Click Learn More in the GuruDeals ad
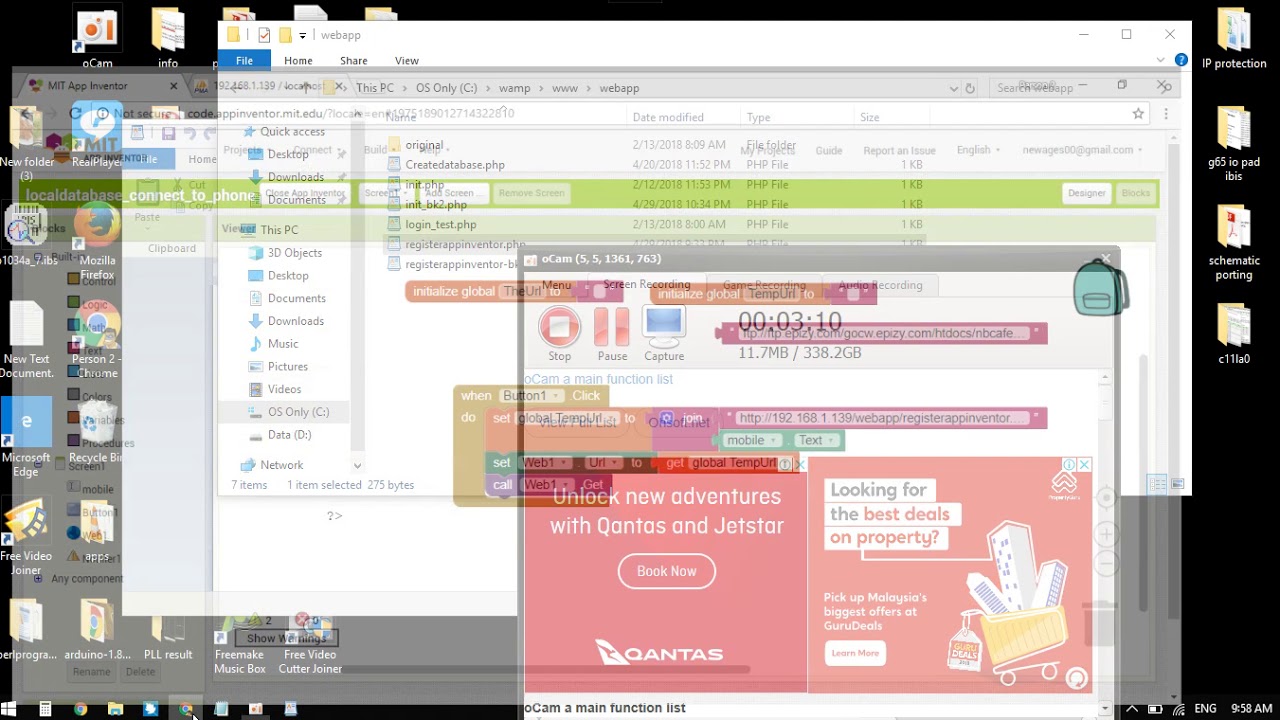The height and width of the screenshot is (720, 1280). point(855,653)
